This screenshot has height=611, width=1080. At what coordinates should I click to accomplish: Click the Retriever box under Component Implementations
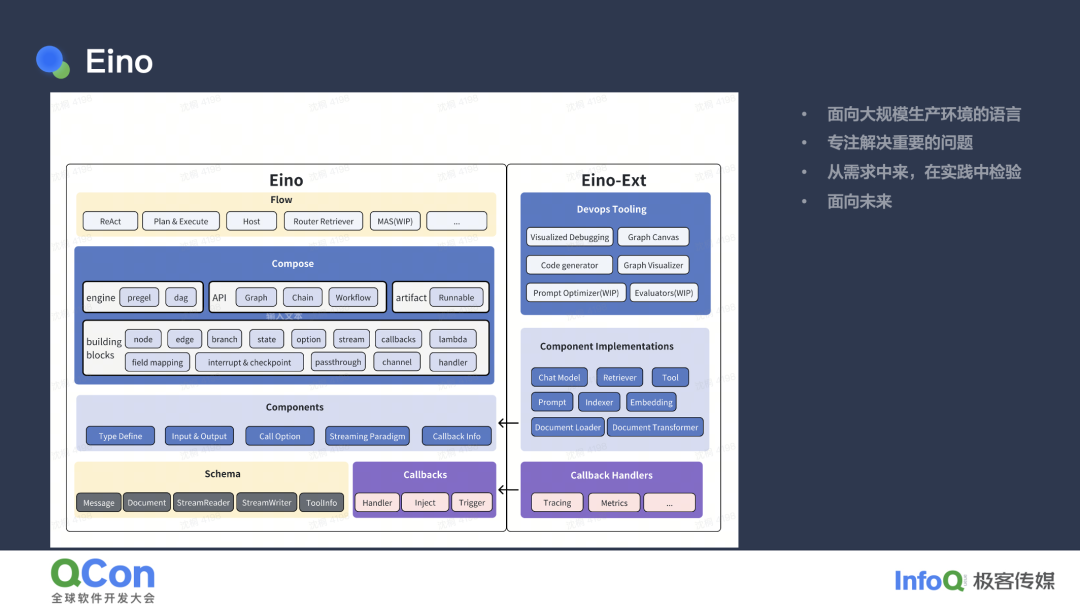[620, 377]
